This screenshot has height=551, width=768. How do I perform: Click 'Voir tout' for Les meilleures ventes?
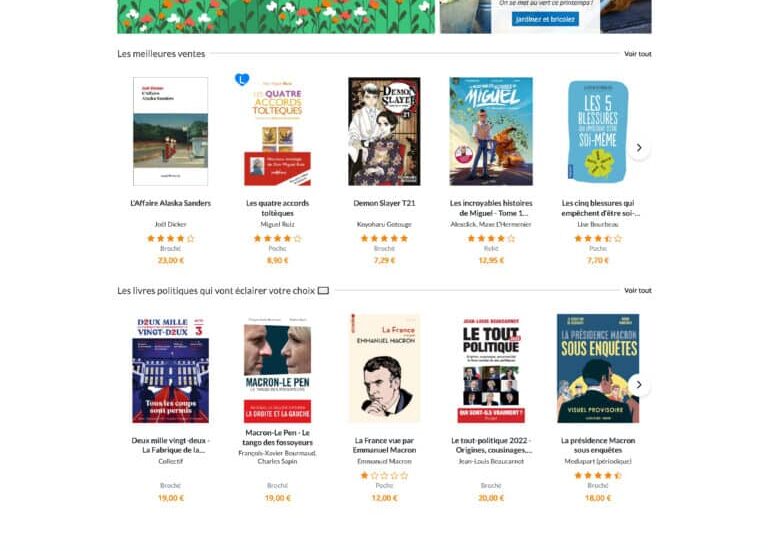pos(638,54)
